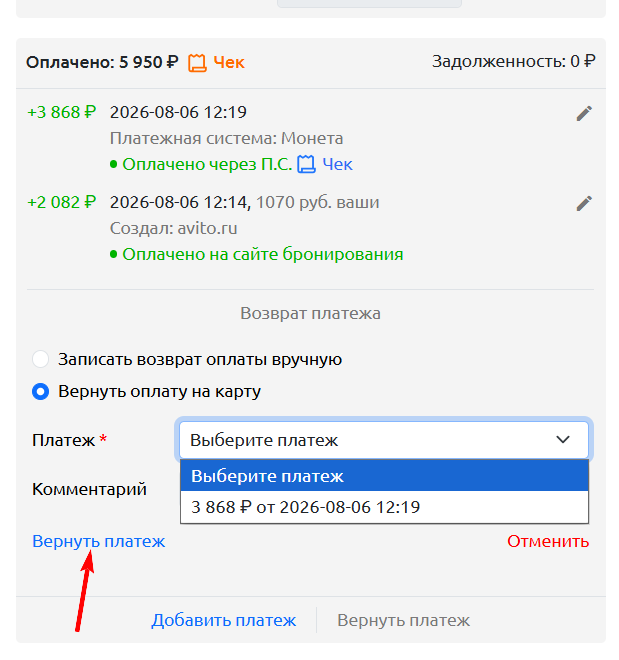Image resolution: width=619 pixels, height=660 pixels.
Task: Select 'Вернуть оплату на карту' radio button
Action: [x=40, y=391]
